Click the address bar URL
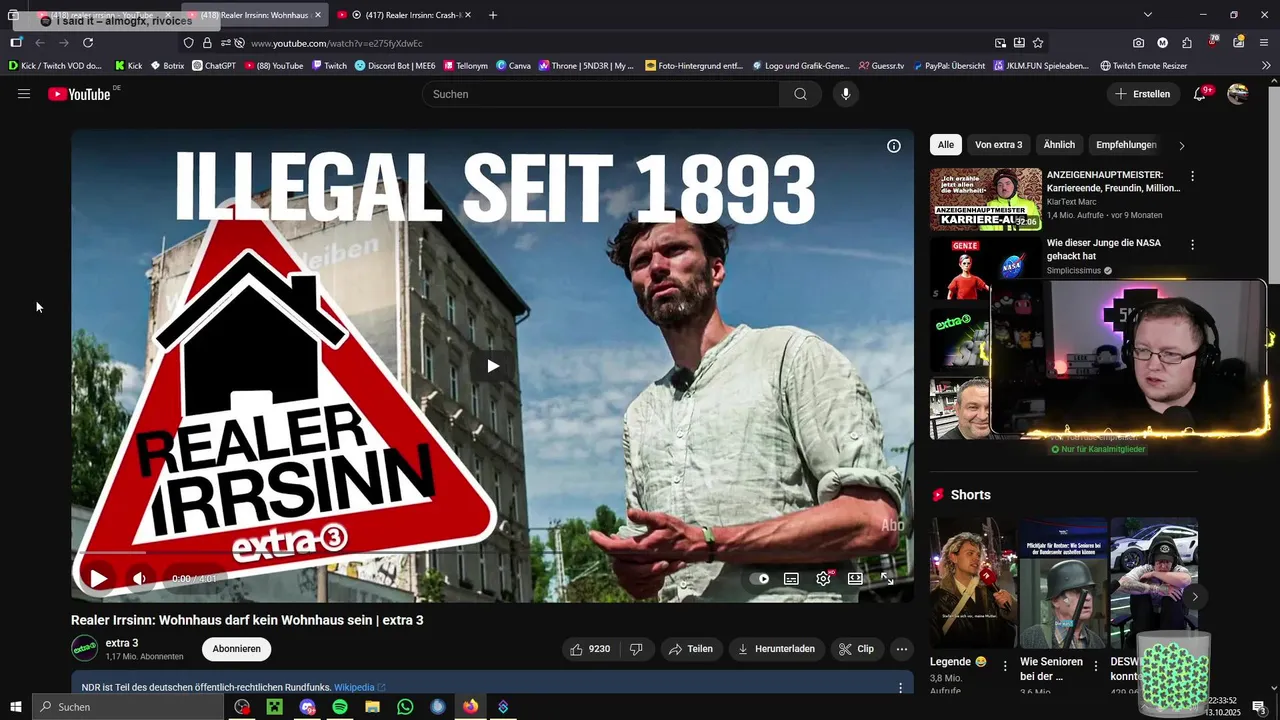1280x720 pixels. click(x=337, y=43)
